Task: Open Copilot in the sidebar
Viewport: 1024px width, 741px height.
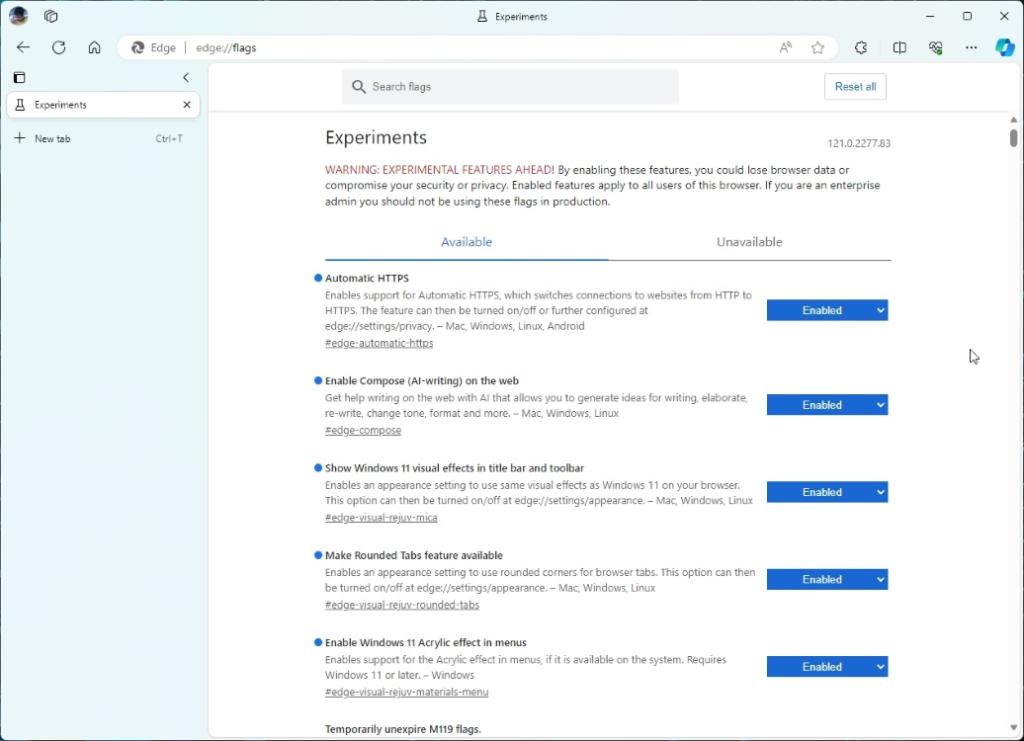Action: (x=1006, y=47)
